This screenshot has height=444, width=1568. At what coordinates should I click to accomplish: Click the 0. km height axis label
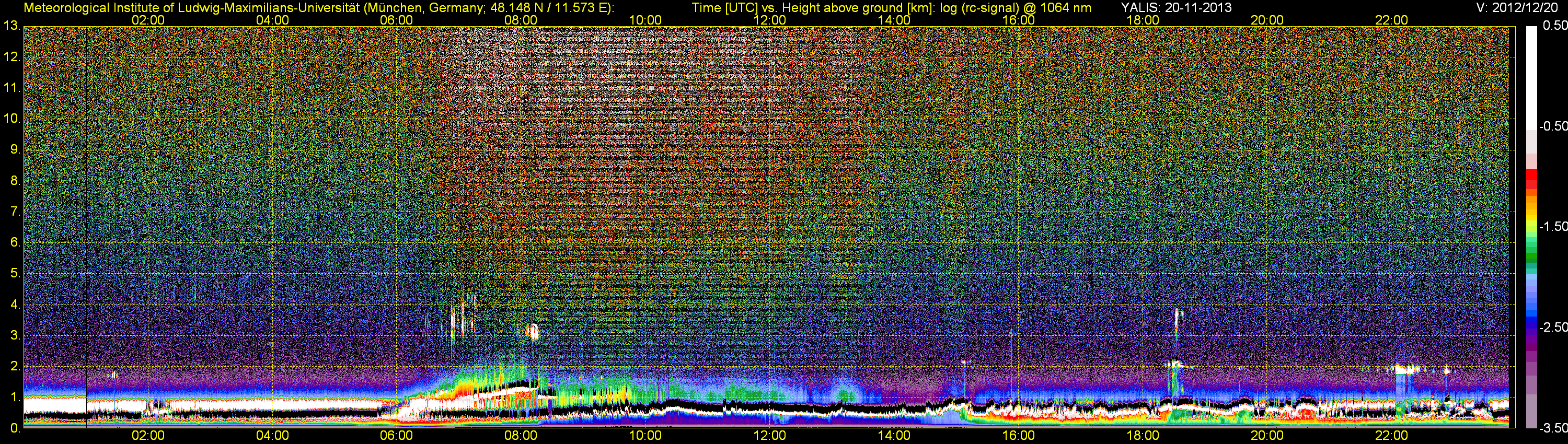[x=15, y=428]
